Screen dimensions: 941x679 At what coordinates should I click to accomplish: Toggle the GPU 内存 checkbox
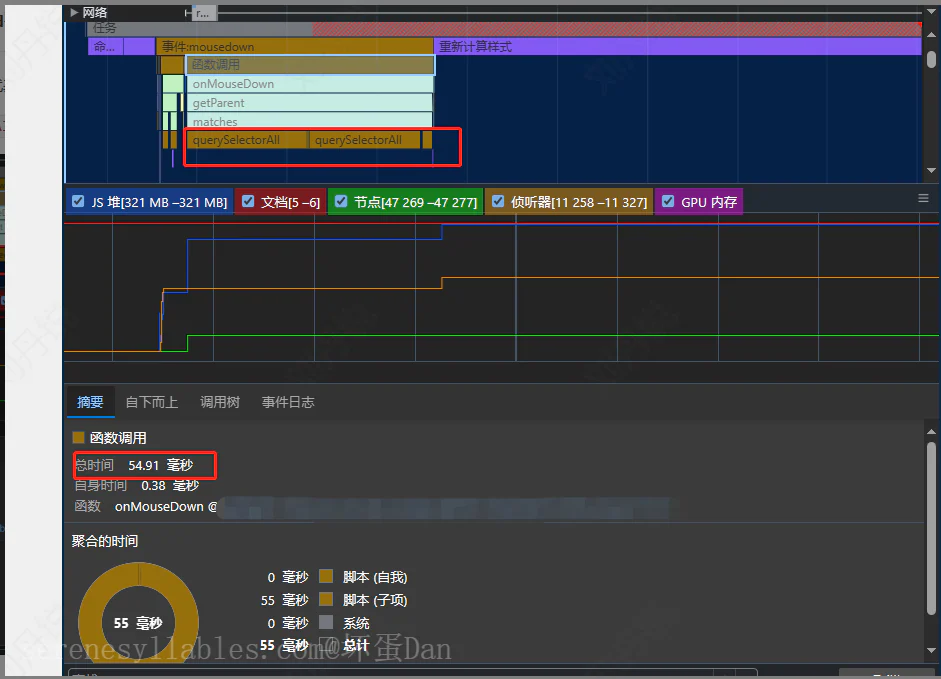pyautogui.click(x=668, y=201)
